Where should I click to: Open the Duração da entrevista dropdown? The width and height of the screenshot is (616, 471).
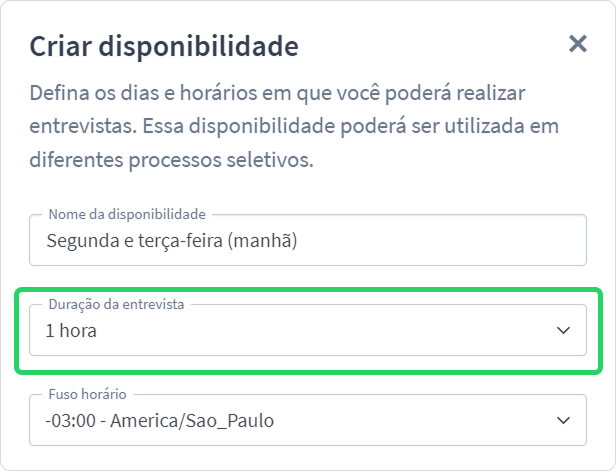pyautogui.click(x=308, y=330)
